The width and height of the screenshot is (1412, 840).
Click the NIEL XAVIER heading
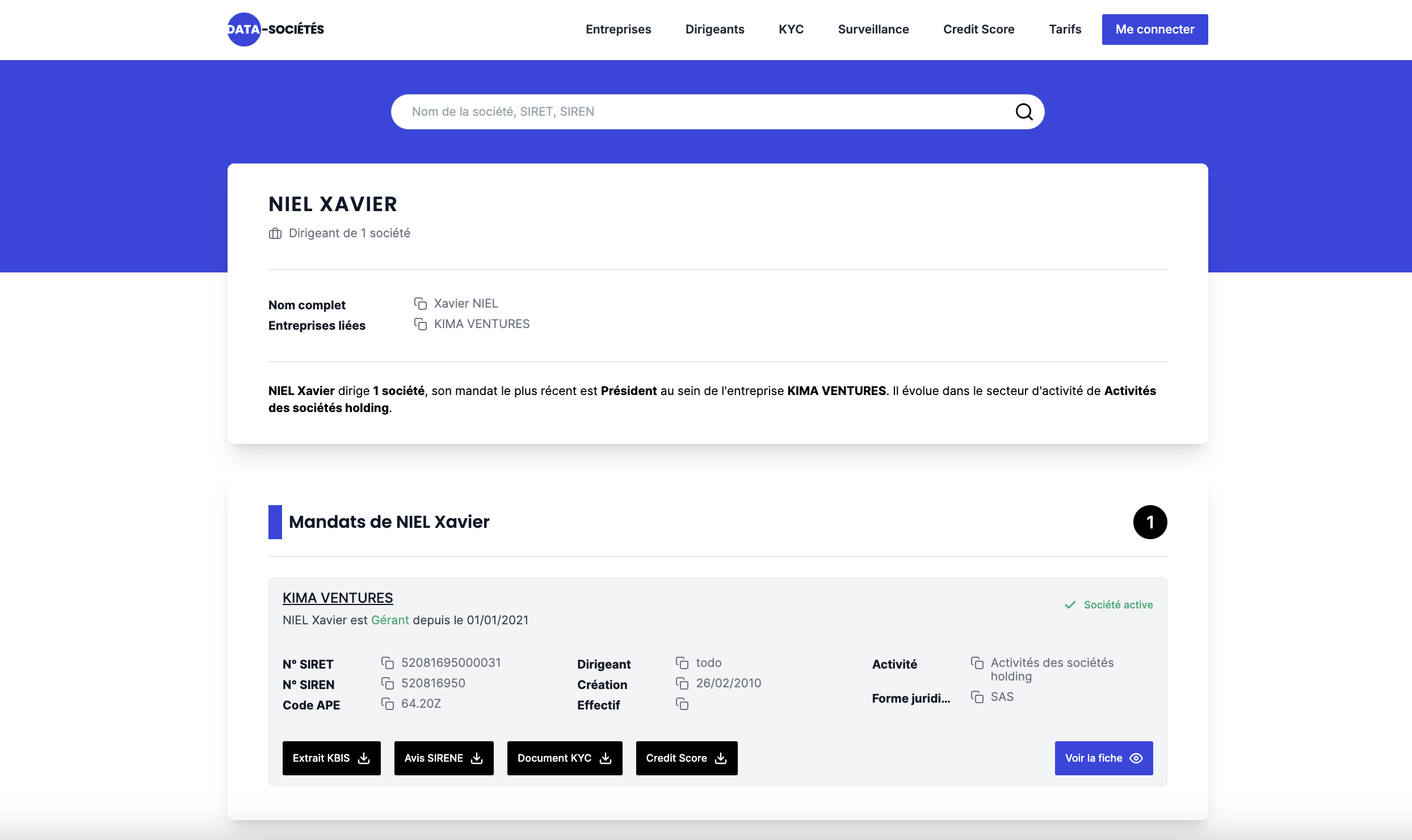[x=333, y=204]
